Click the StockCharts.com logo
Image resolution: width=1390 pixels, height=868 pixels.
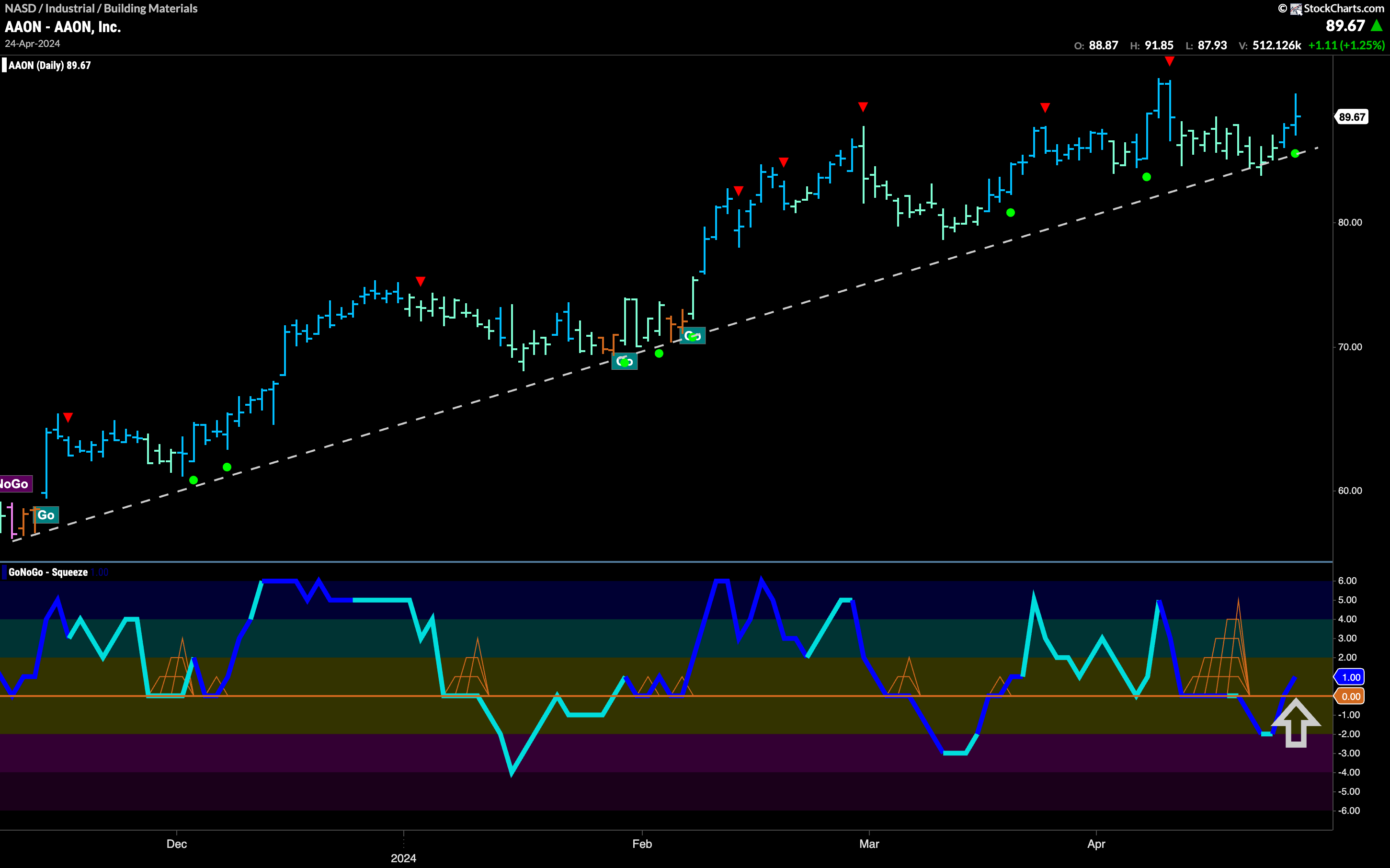(x=1331, y=8)
